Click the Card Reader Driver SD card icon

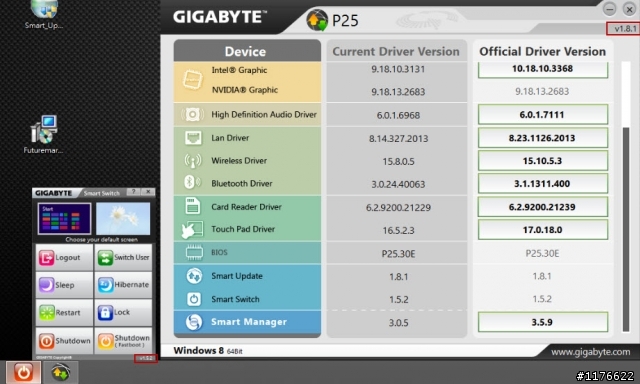193,206
